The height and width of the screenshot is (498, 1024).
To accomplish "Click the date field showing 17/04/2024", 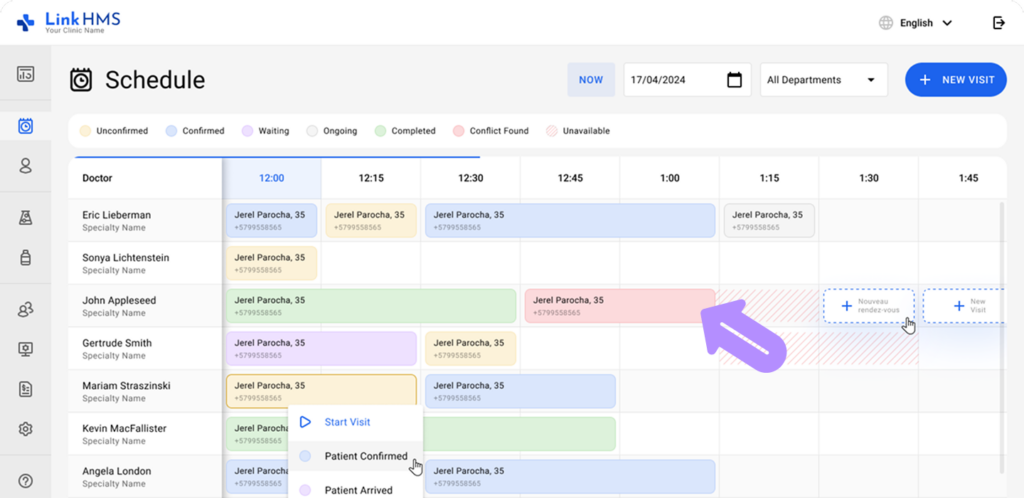I will tap(687, 80).
